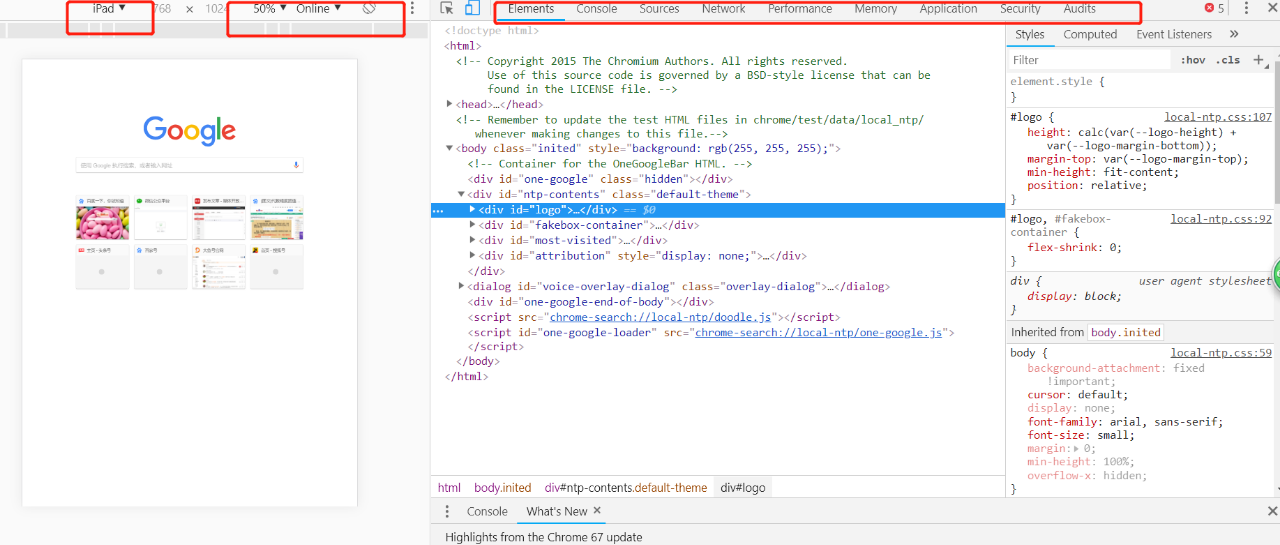The height and width of the screenshot is (545, 1280).
Task: Open DevTools customize three-dot menu
Action: (1246, 8)
